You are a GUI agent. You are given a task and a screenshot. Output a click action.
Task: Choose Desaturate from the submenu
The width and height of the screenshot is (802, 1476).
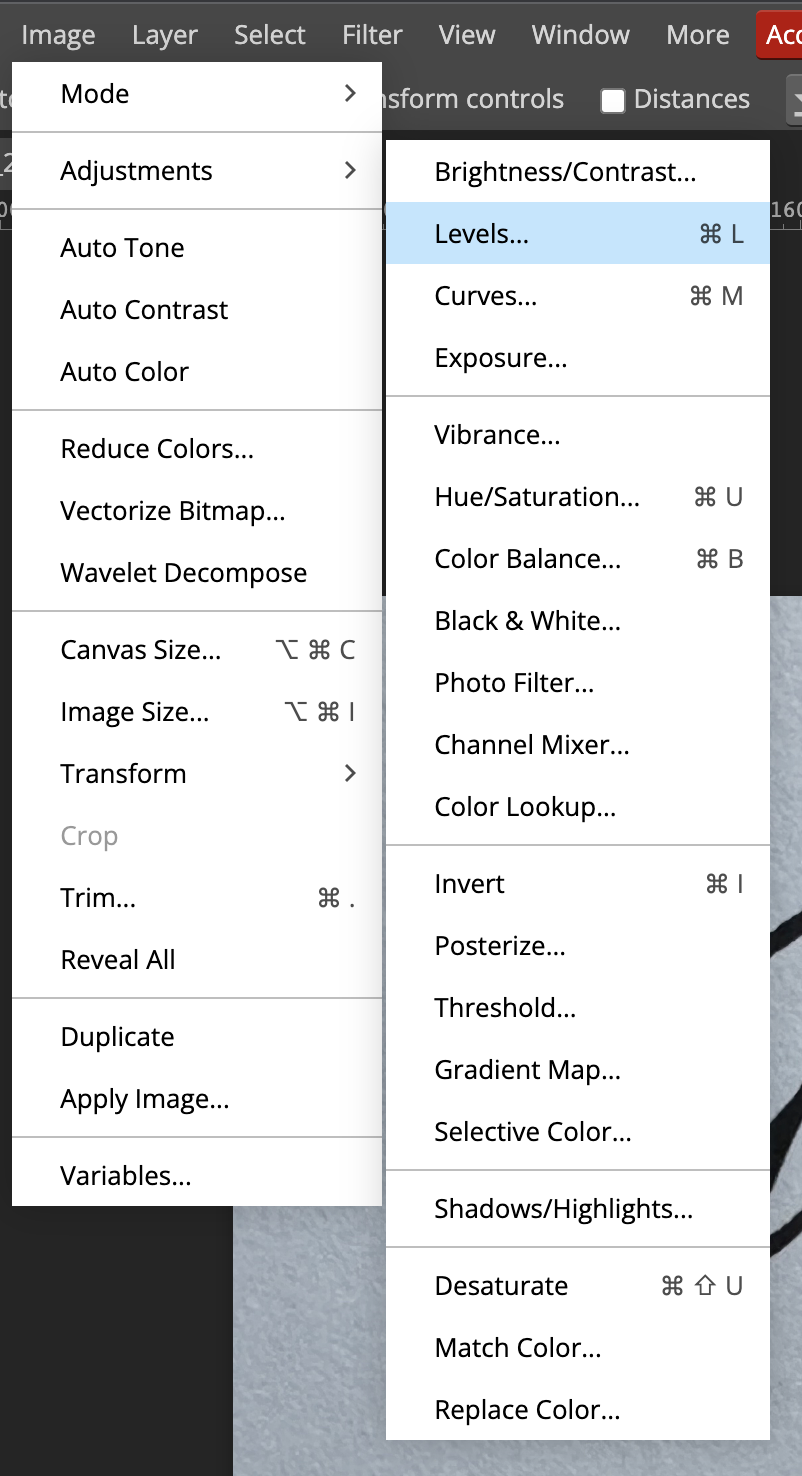coord(577,1286)
